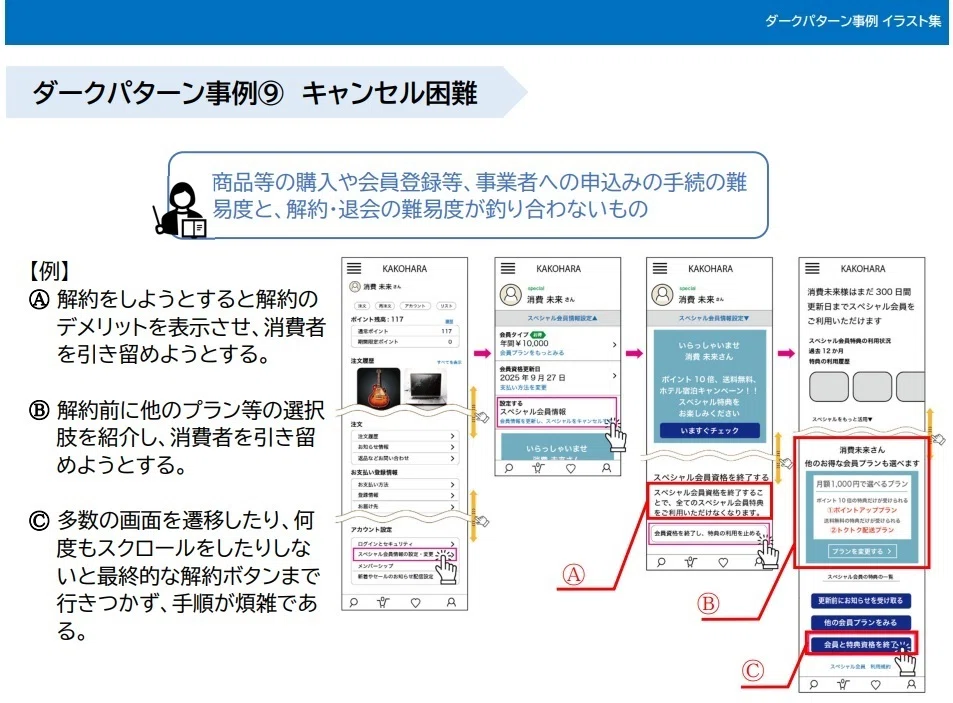Tap heart icon on the ポイント残高 phone screen
Screen dimensions: 953x703
(416, 602)
